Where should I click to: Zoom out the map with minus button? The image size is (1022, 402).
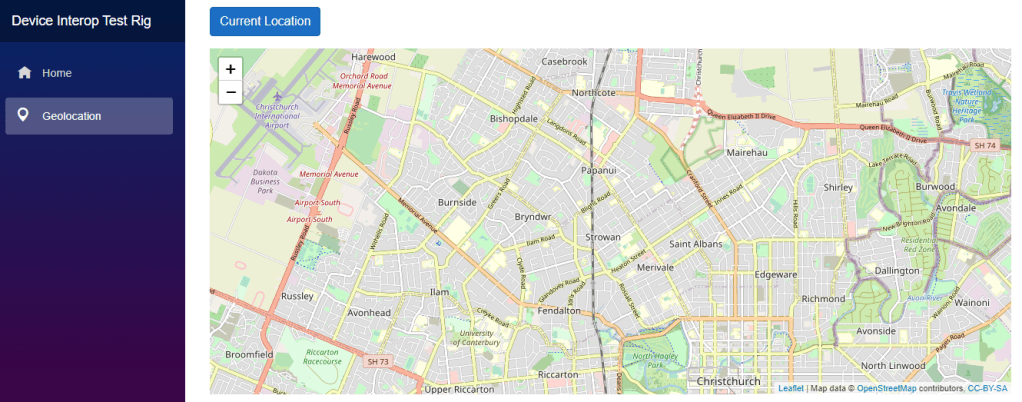(231, 92)
